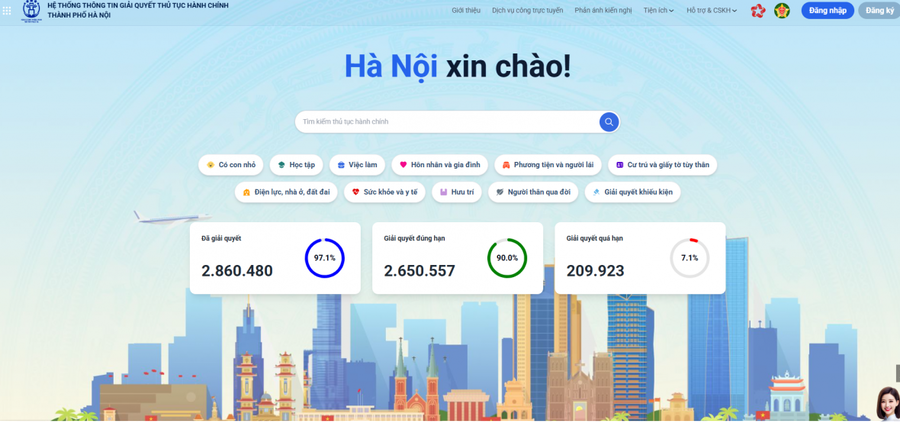Image resolution: width=900 pixels, height=423 pixels.
Task: Expand the Tiện ích dropdown
Action: [658, 10]
